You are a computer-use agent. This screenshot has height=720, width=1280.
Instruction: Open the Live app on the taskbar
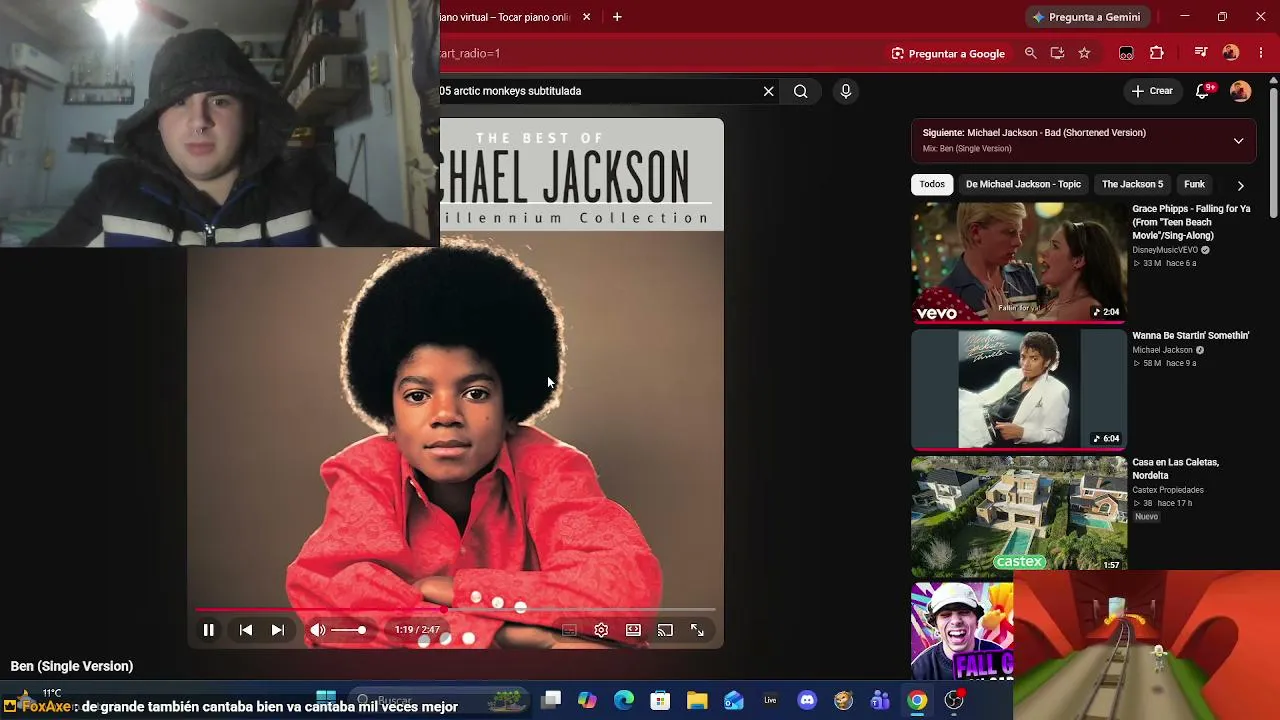pyautogui.click(x=770, y=700)
